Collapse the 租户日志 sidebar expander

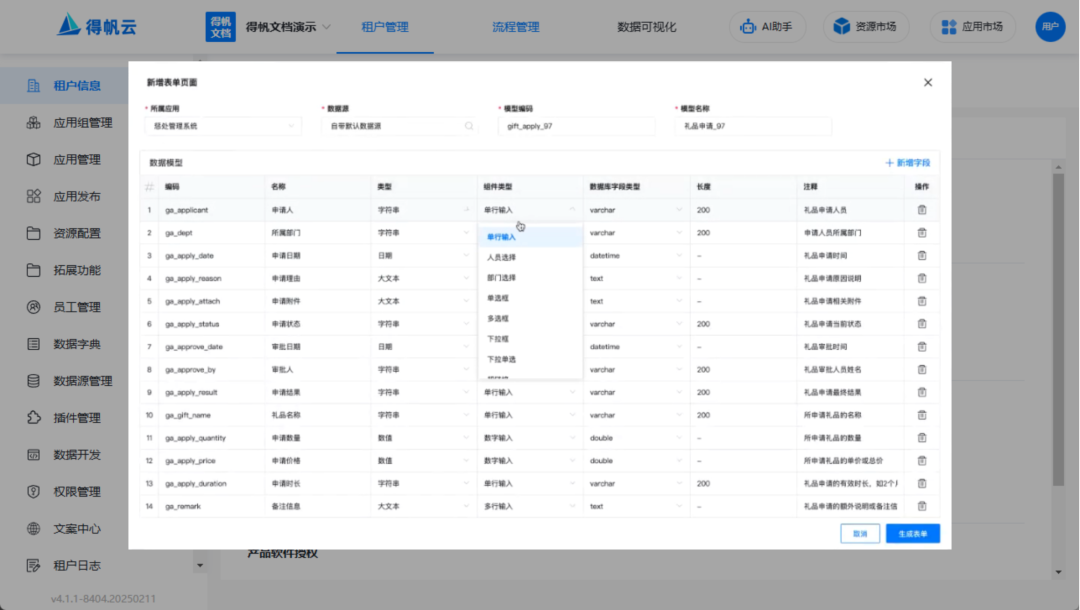click(x=199, y=565)
